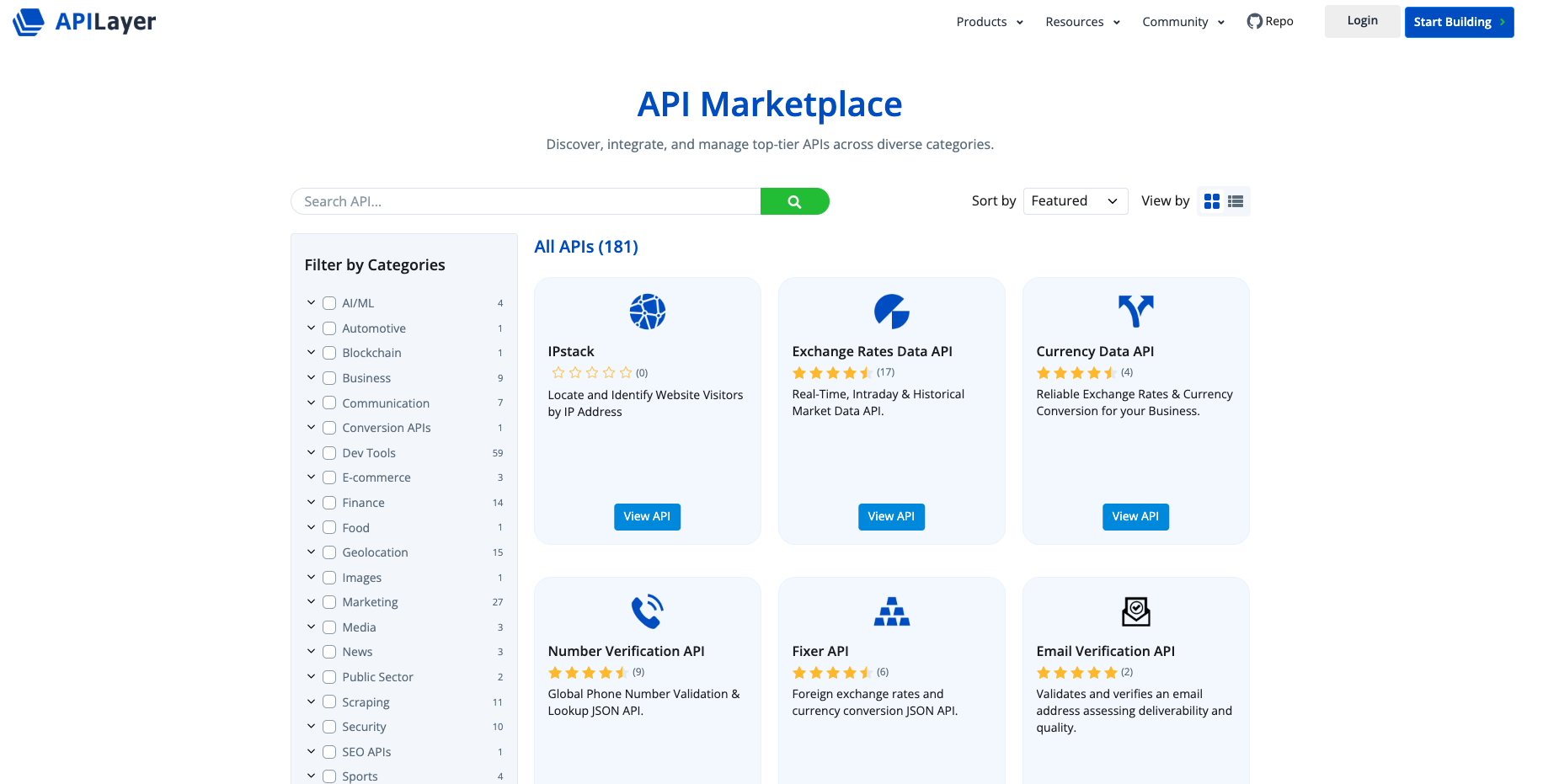Click the Exchange Rates Data API star rating
The image size is (1543, 784).
coord(832,372)
